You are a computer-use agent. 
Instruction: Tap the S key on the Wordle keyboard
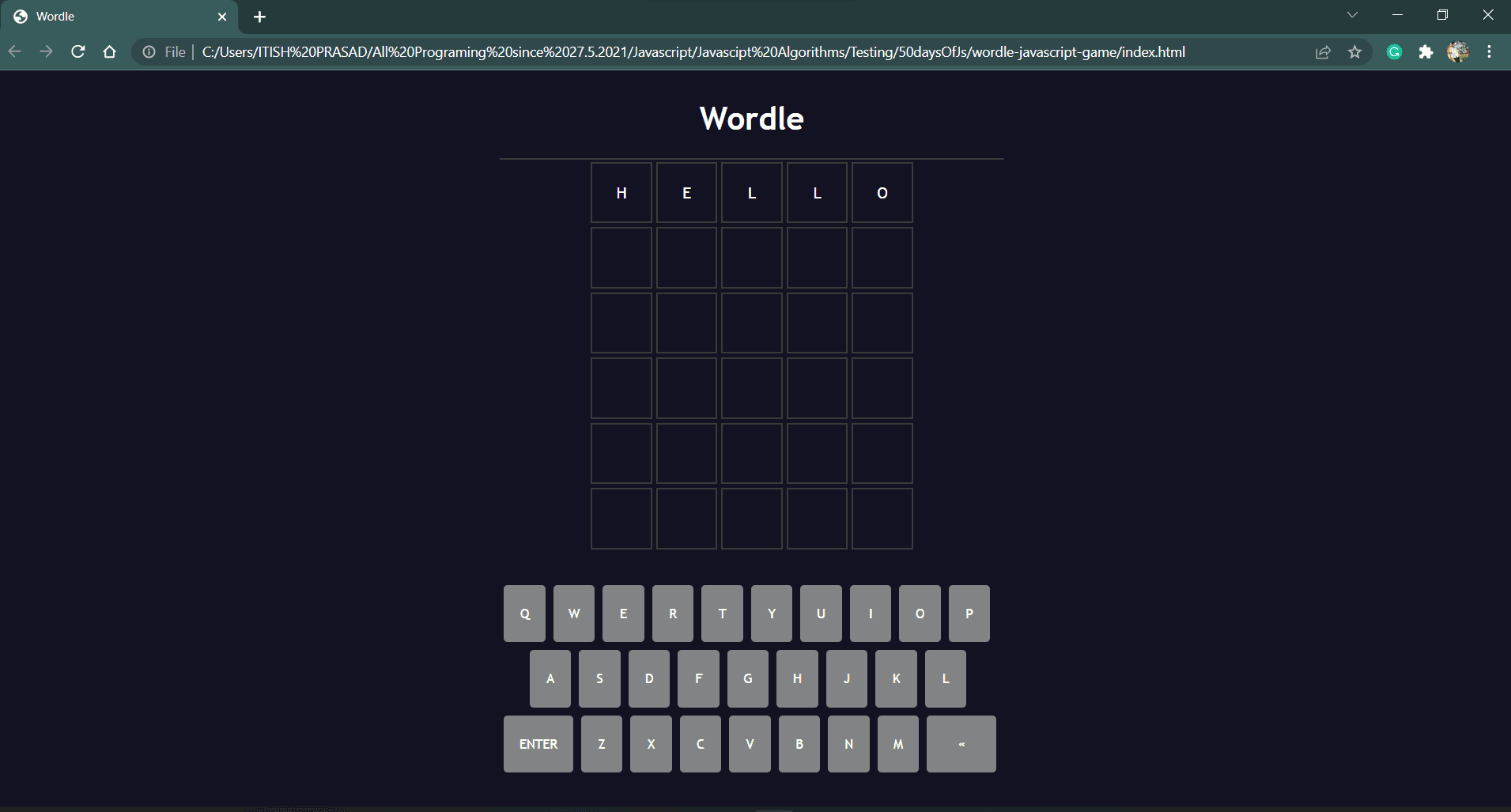click(599, 678)
